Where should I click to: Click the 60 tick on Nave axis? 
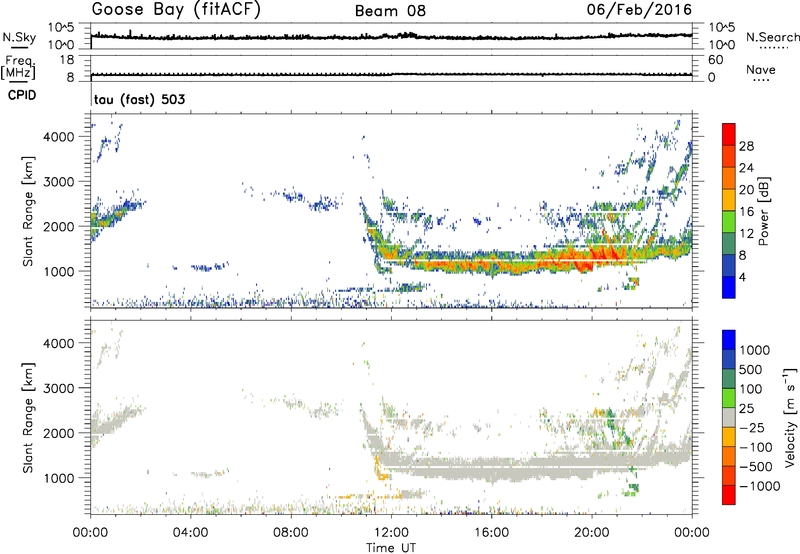pos(715,60)
